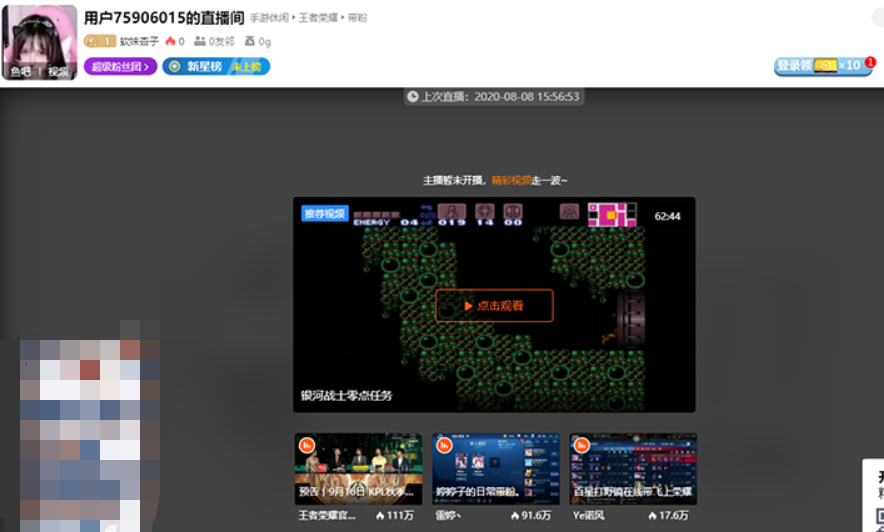Click the friends count people icon
The width and height of the screenshot is (884, 532).
[200, 41]
